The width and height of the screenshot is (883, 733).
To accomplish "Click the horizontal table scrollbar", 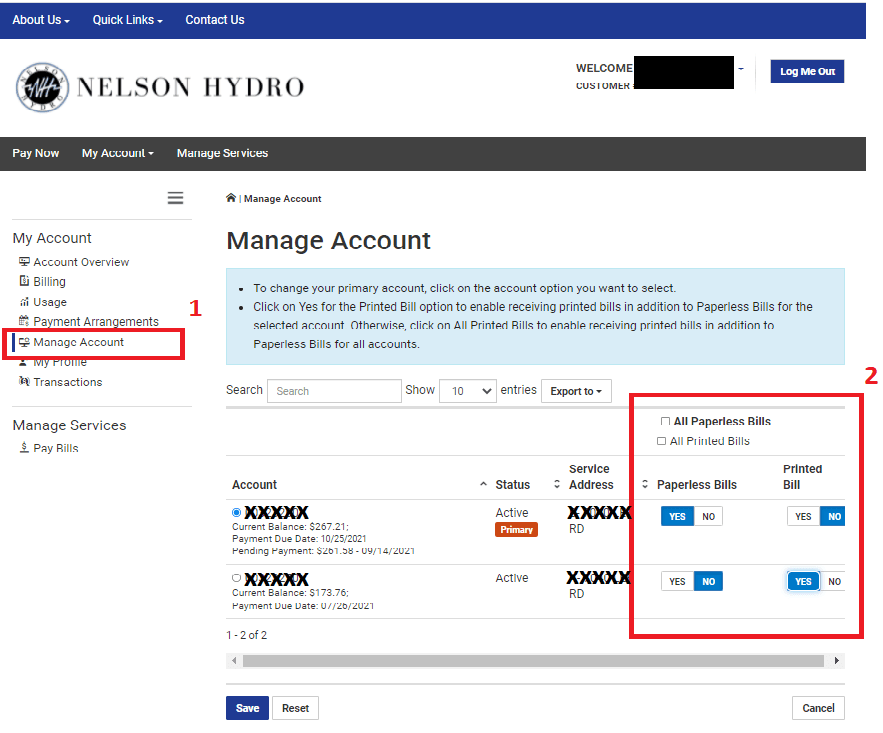I will [x=534, y=661].
